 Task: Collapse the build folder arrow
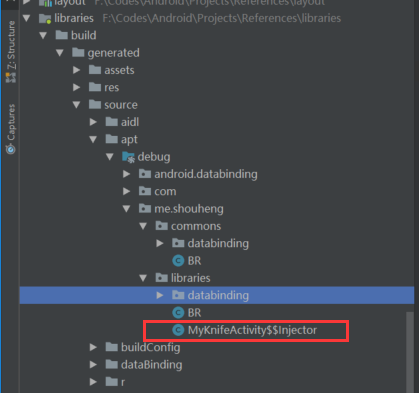(x=43, y=35)
